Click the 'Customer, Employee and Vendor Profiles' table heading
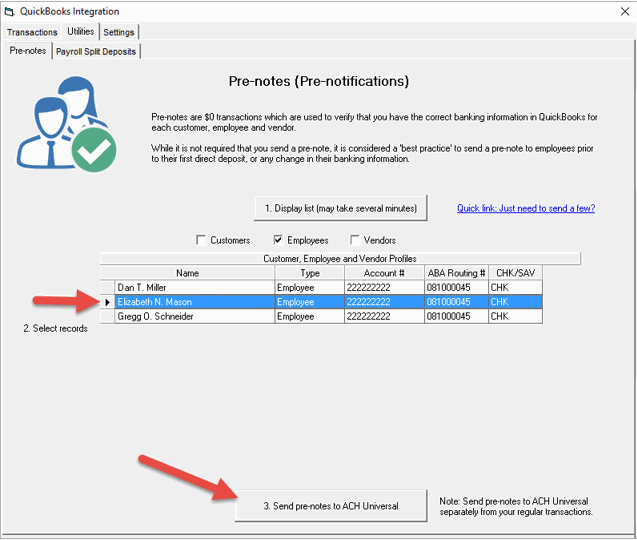This screenshot has width=637, height=540. [x=340, y=258]
